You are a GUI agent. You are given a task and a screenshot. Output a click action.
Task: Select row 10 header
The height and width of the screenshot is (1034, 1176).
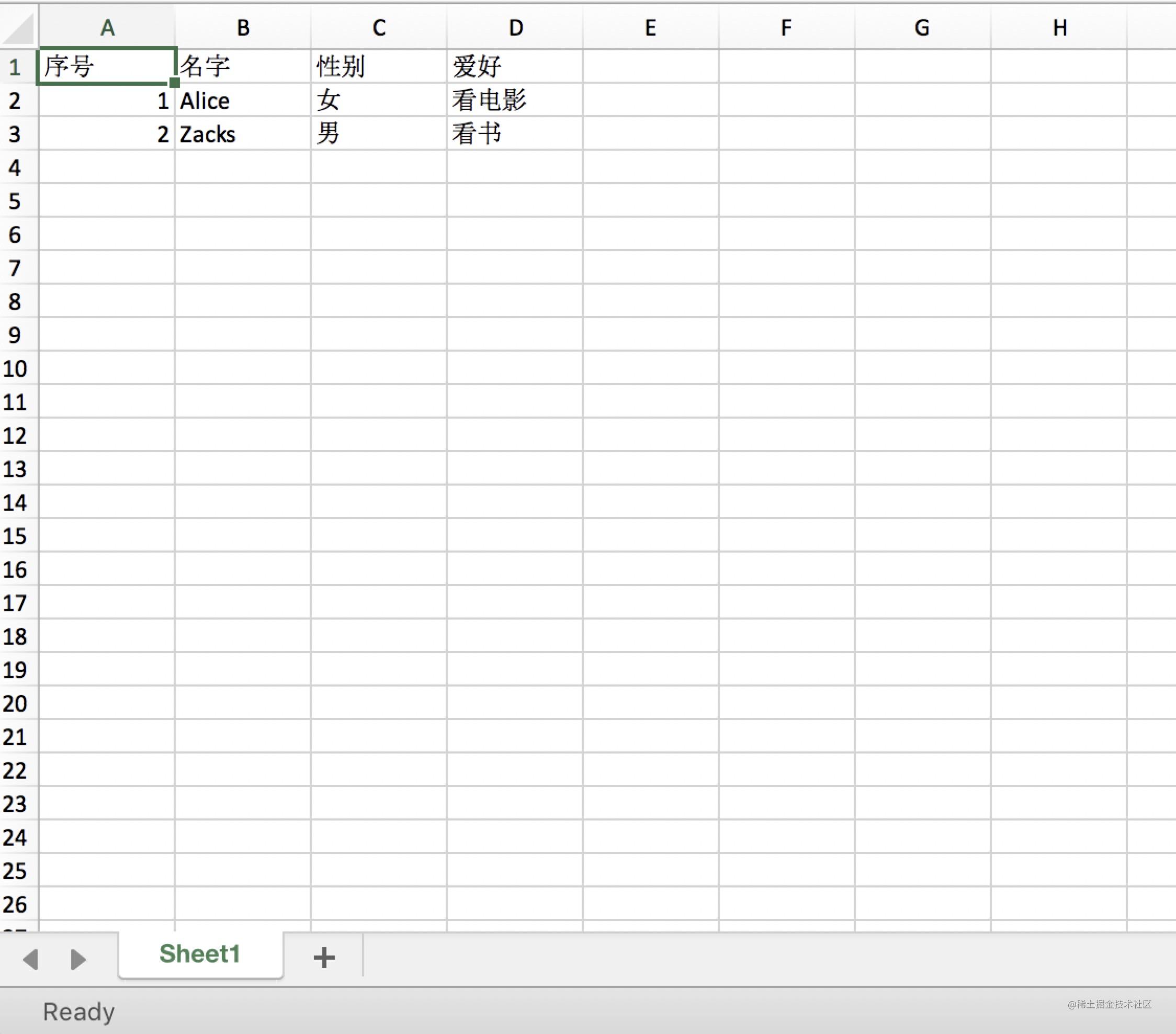(x=19, y=368)
